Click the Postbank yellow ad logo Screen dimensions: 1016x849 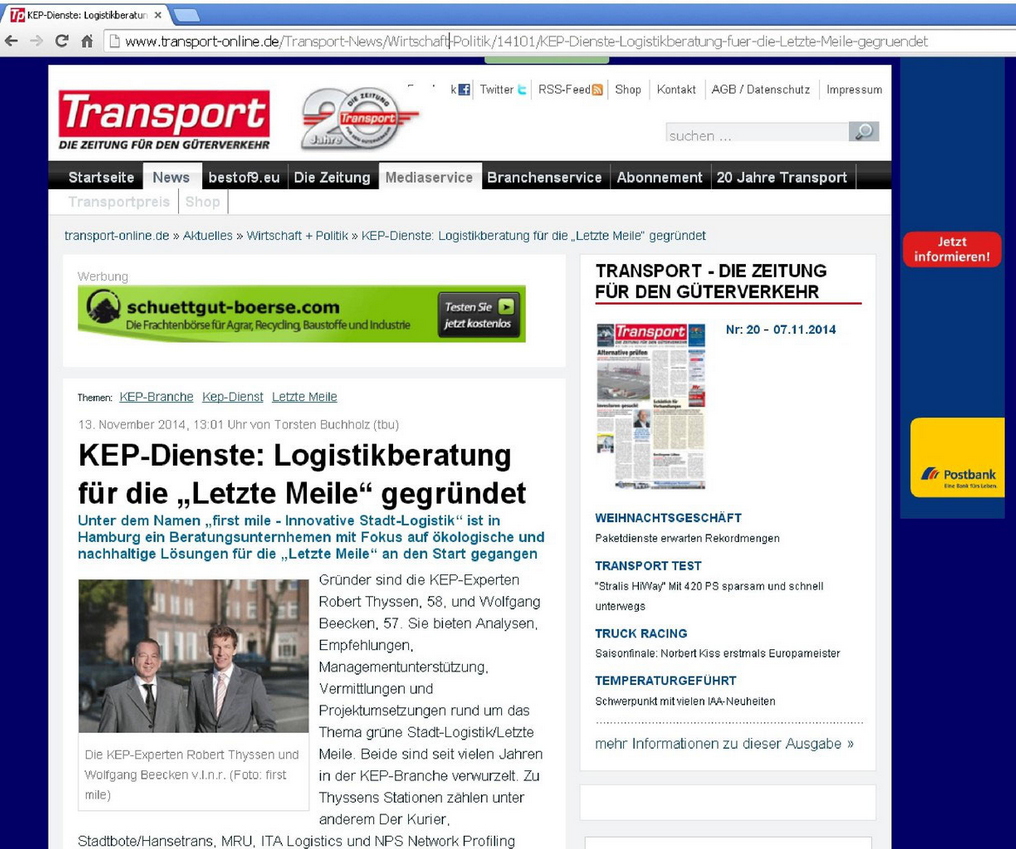[x=958, y=458]
